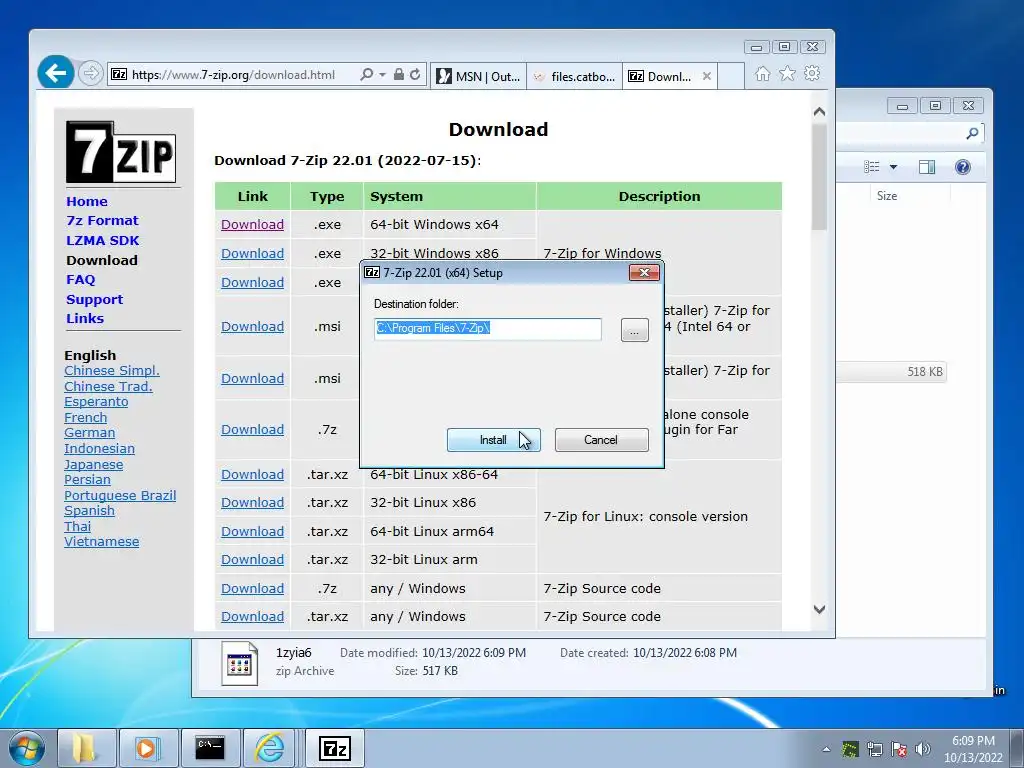Switch language to Vietnamese
Screen dimensions: 1024x768
101,541
